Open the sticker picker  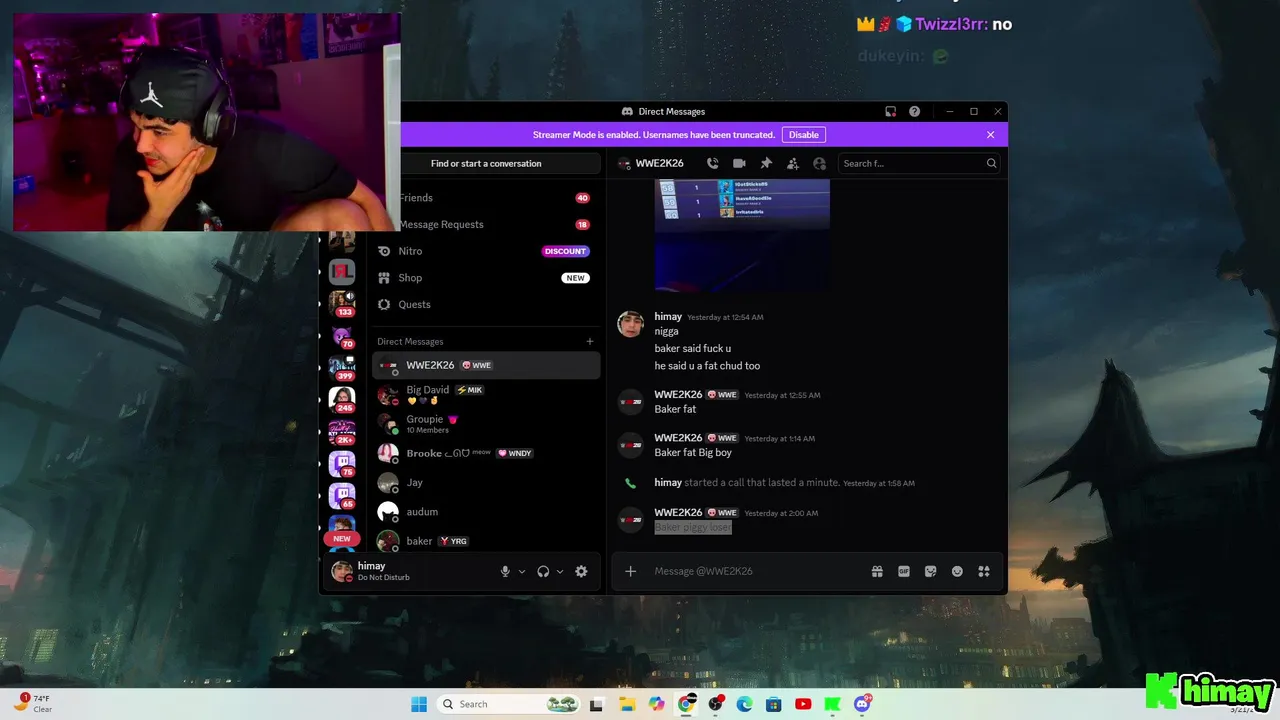(930, 571)
